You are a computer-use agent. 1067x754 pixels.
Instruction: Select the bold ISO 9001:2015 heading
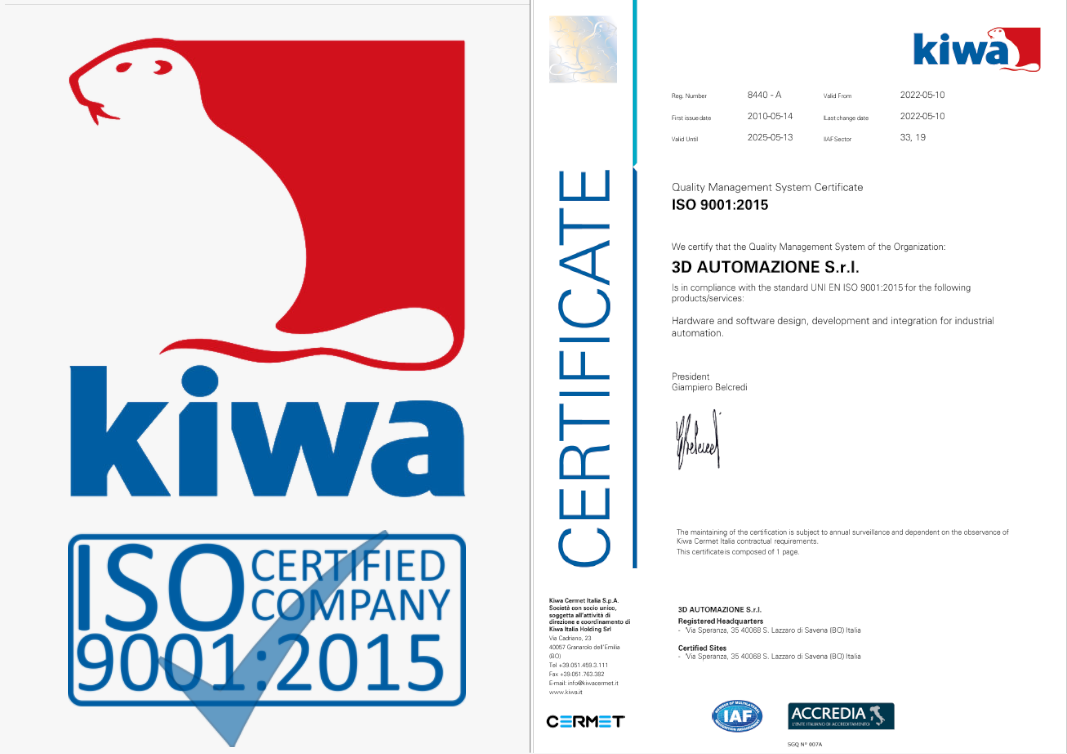[x=719, y=205]
